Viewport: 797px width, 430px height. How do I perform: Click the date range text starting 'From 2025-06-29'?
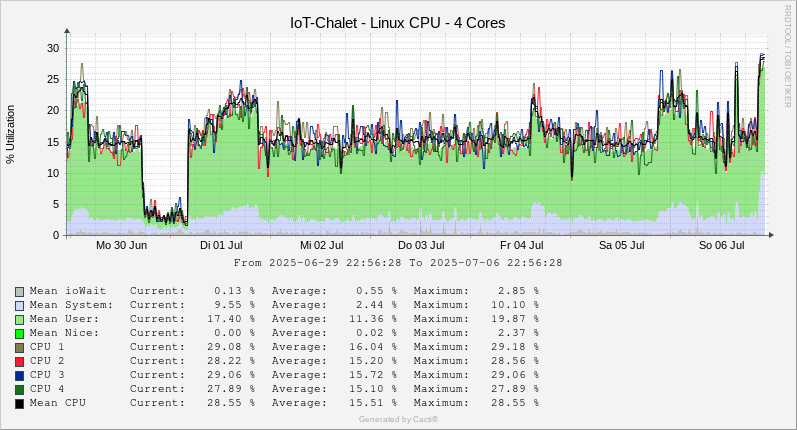tap(398, 263)
